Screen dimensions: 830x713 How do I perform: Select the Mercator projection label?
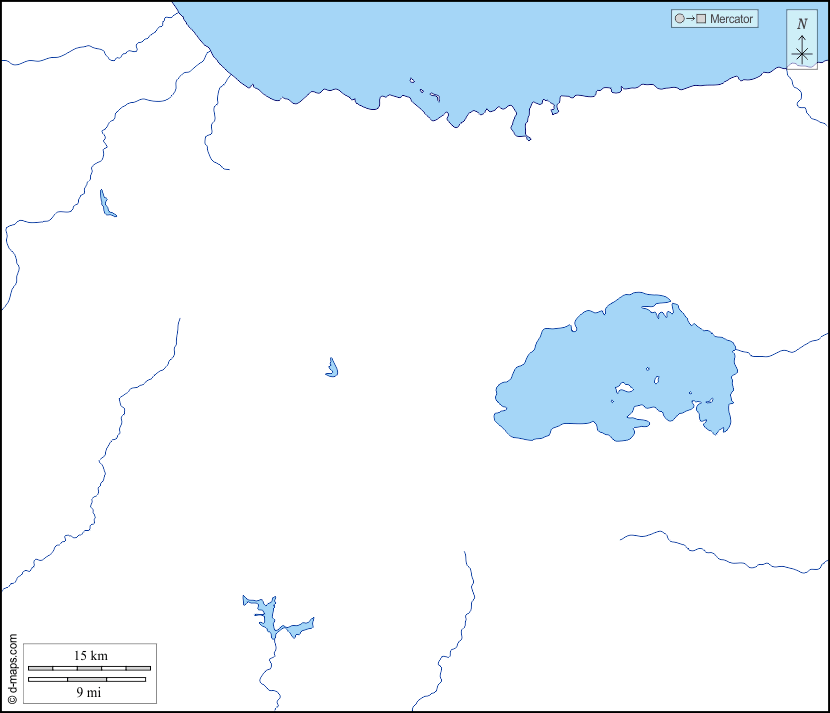(x=731, y=19)
